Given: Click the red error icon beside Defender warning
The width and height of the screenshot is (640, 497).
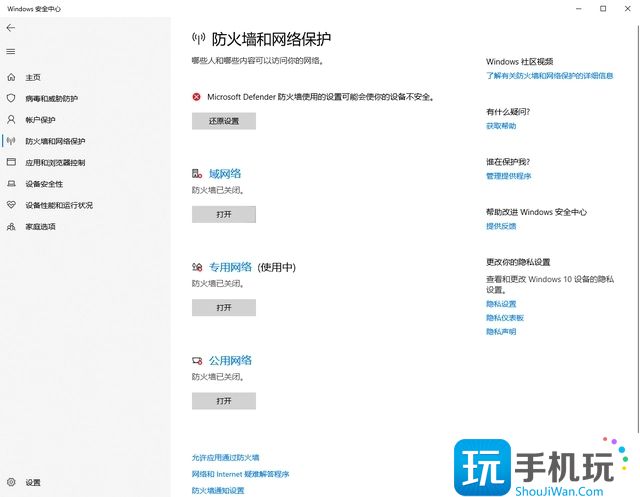Looking at the screenshot, I should [197, 97].
